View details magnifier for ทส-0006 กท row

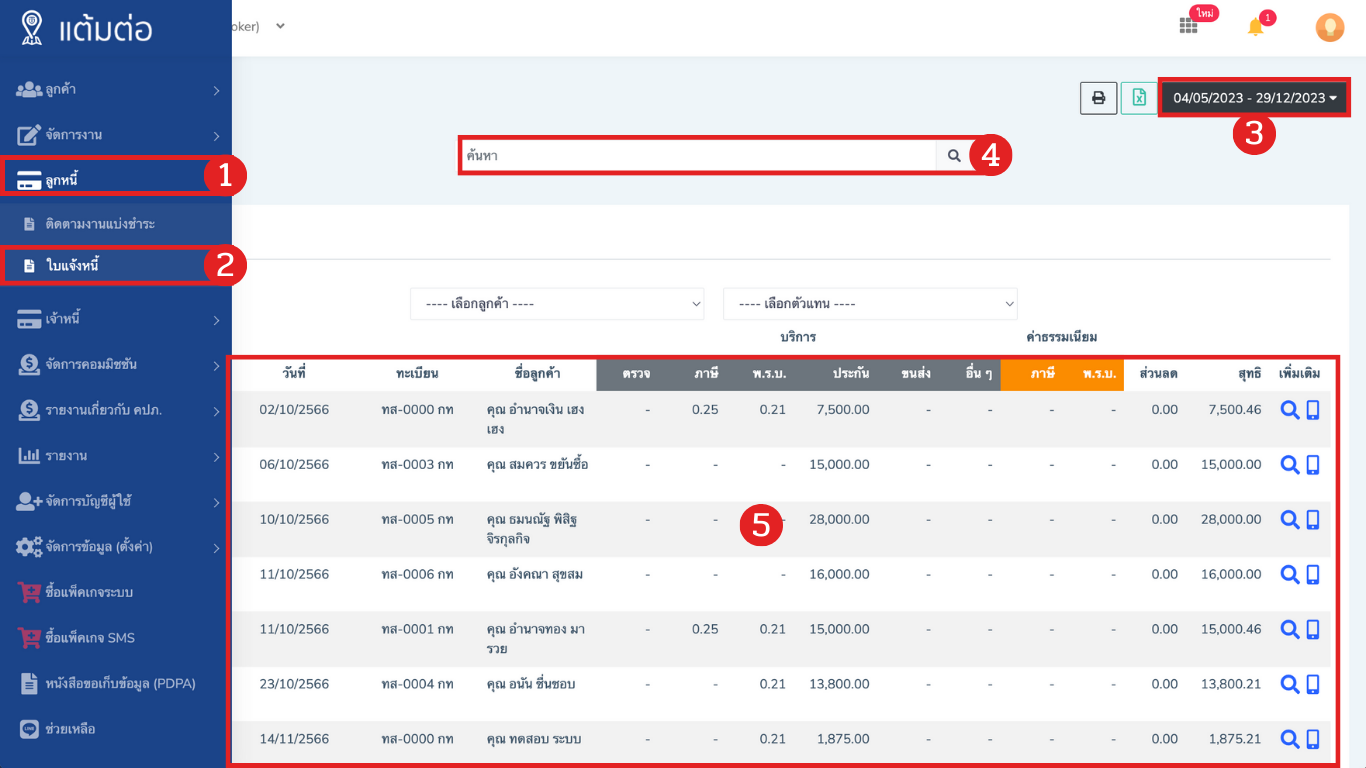click(1290, 575)
